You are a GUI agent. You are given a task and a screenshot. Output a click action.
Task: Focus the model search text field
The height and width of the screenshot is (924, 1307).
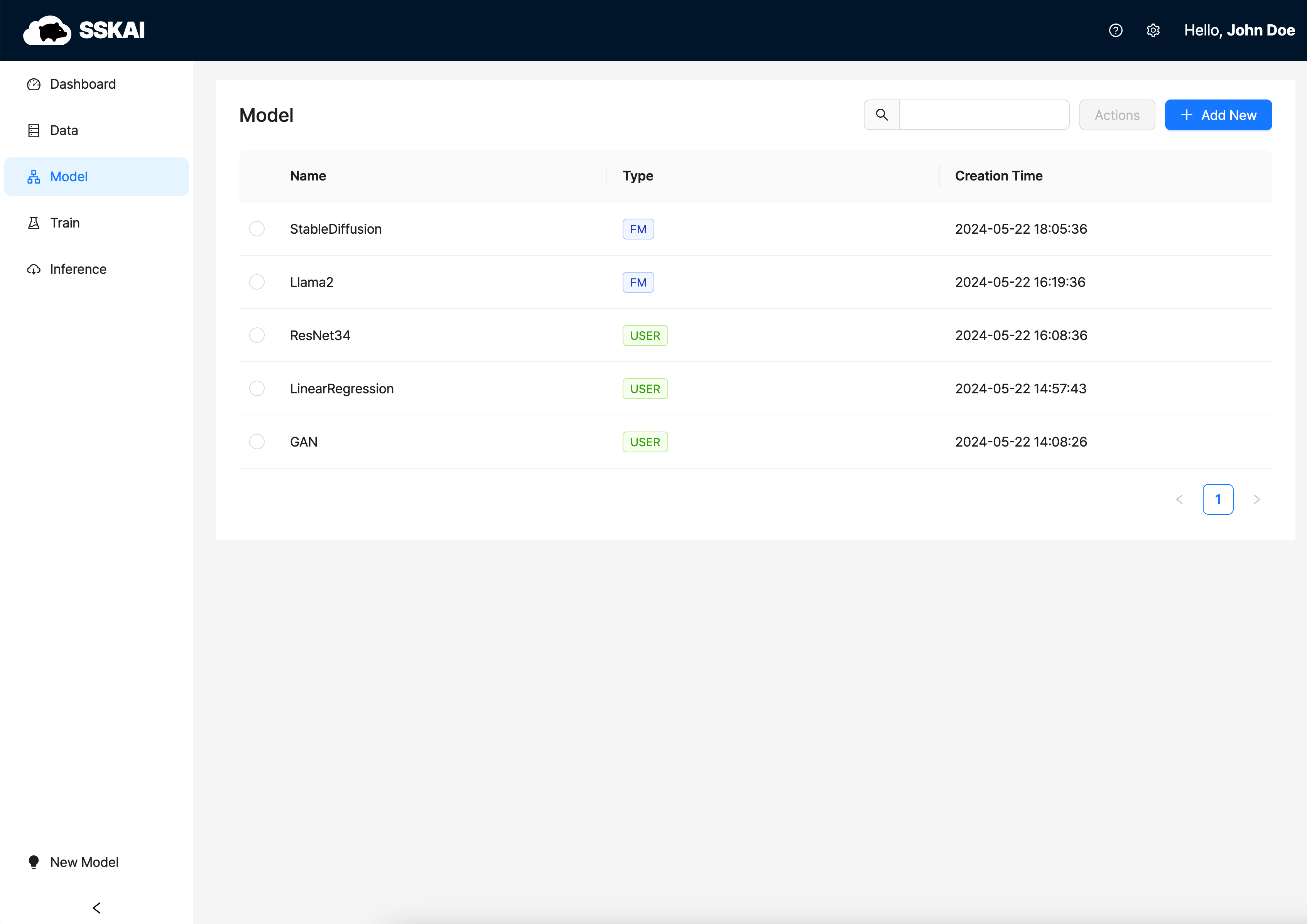pos(984,115)
